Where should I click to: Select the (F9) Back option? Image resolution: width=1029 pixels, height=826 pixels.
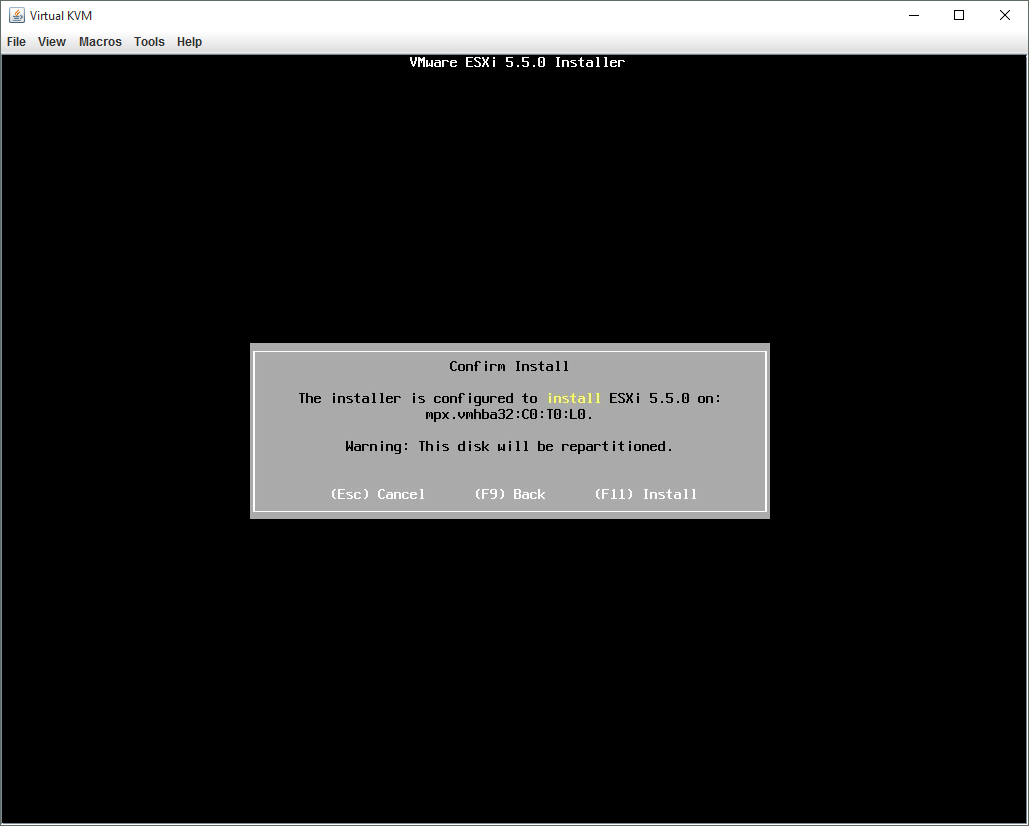pos(509,494)
